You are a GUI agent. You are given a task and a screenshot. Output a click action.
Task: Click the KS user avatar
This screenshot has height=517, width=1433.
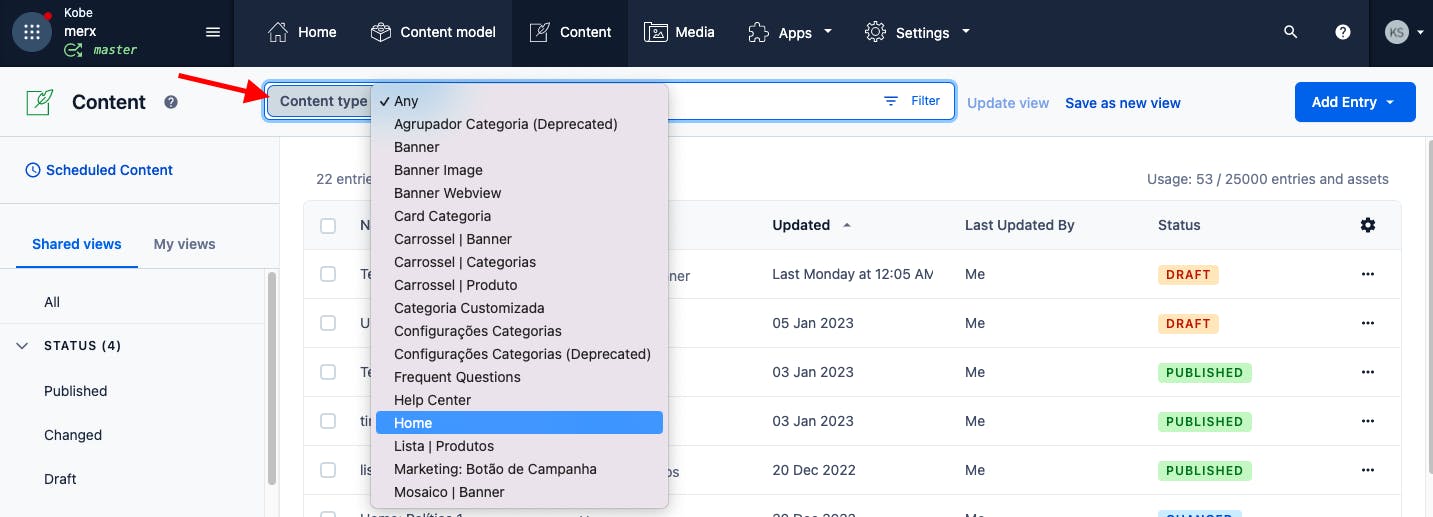tap(1397, 32)
